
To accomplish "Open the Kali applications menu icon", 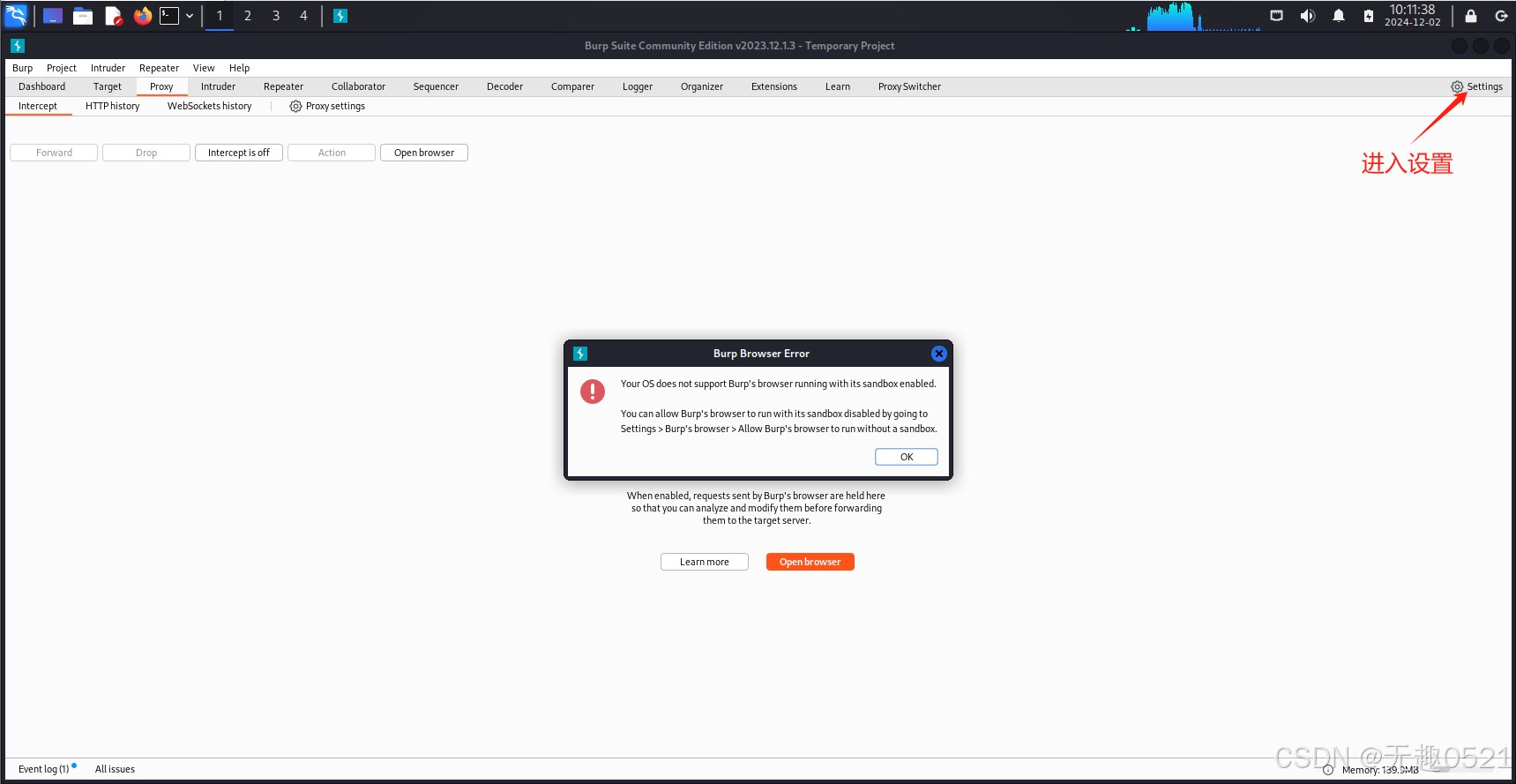I will pos(16,15).
